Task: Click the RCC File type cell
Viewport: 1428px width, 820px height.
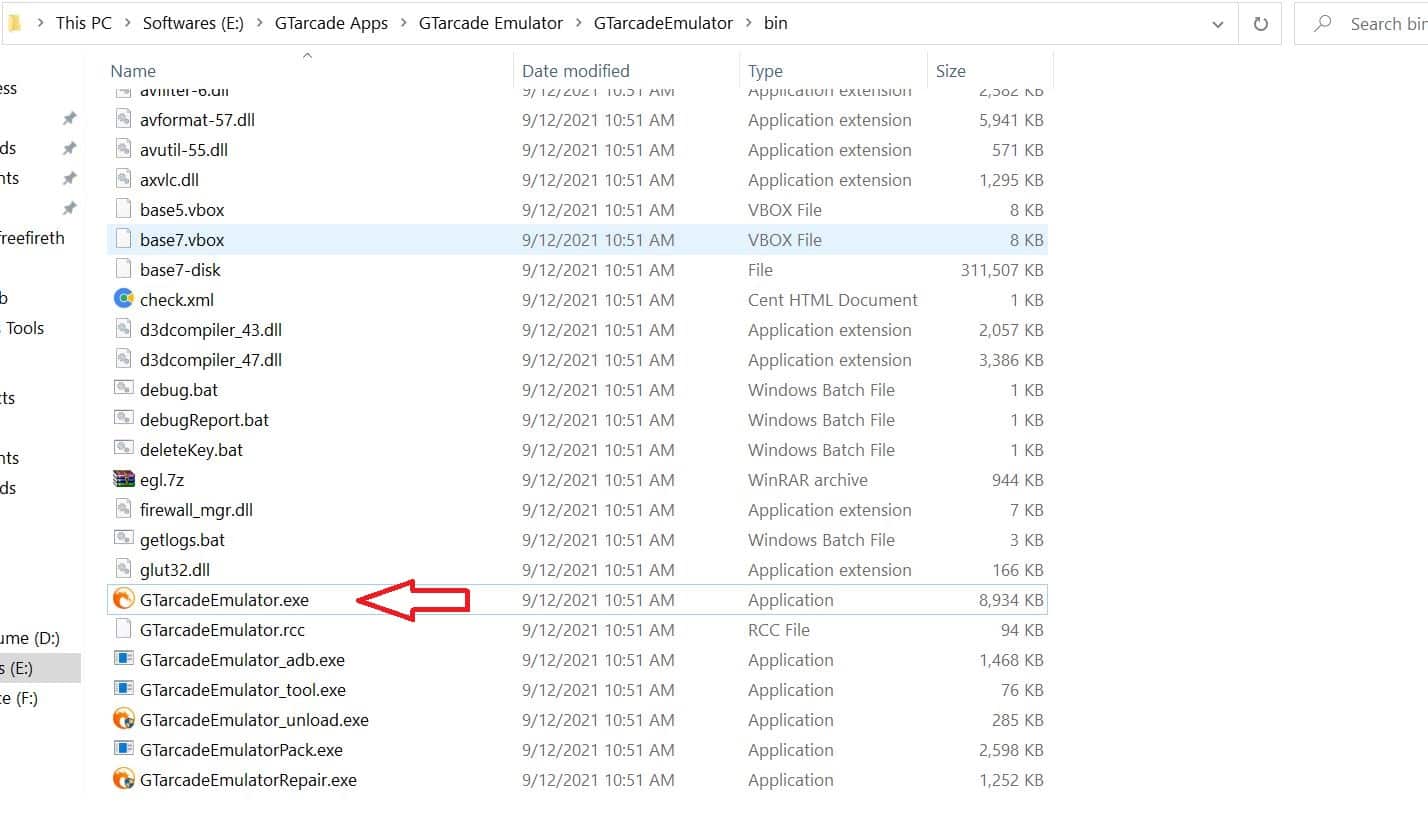Action: (x=779, y=630)
